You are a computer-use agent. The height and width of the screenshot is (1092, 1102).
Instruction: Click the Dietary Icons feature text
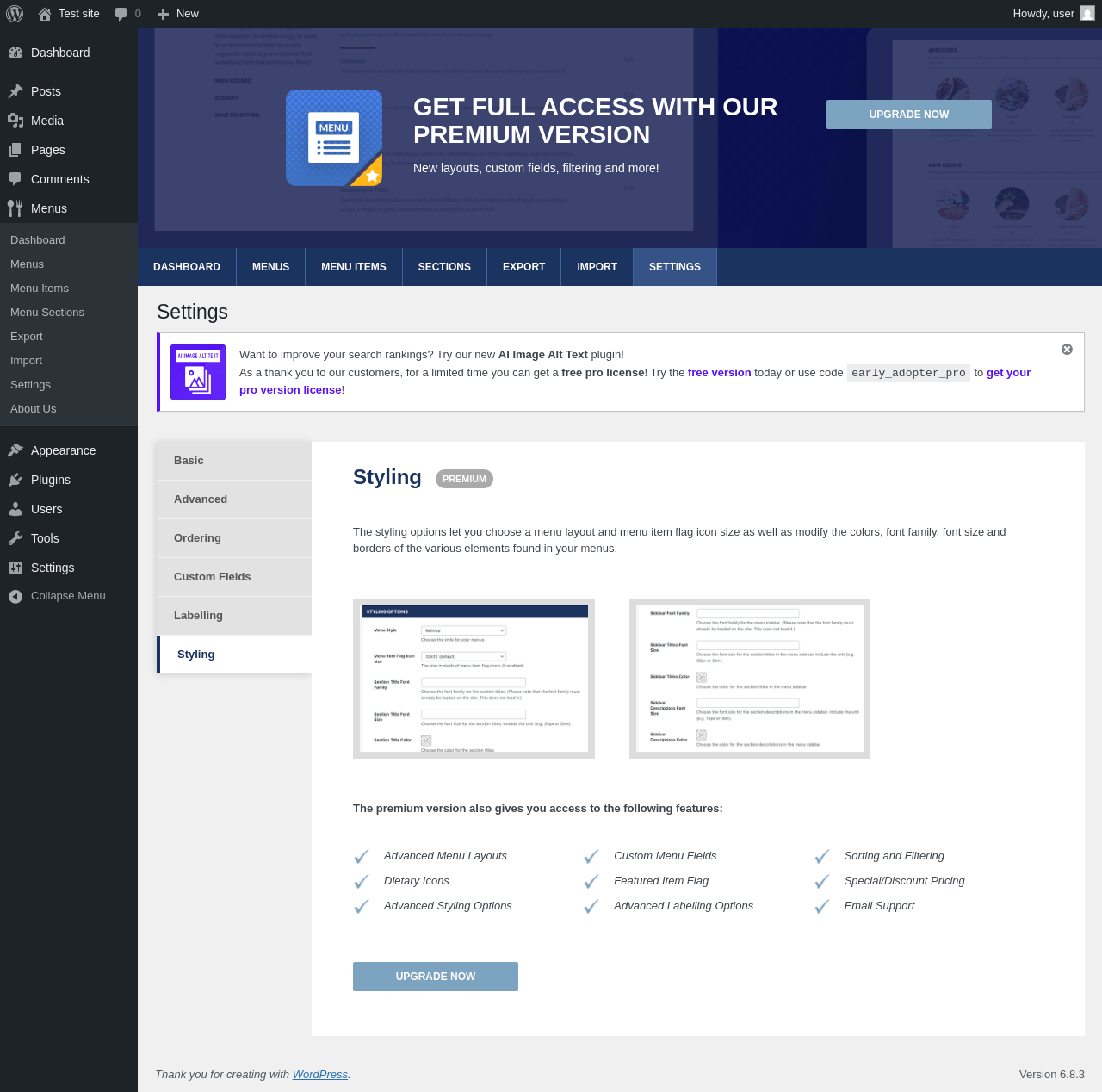pyautogui.click(x=417, y=881)
